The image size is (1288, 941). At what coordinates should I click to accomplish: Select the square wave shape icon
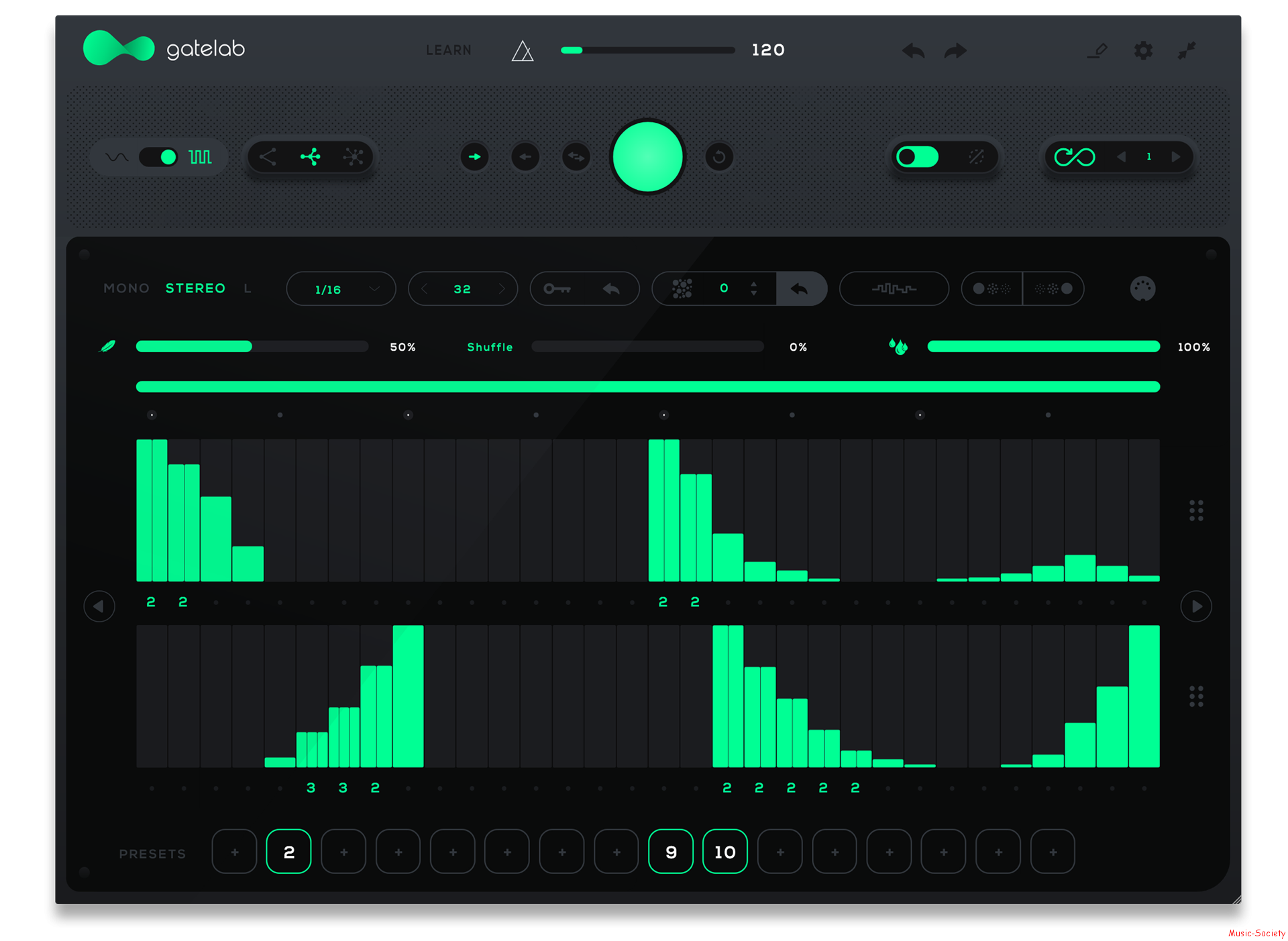(200, 157)
